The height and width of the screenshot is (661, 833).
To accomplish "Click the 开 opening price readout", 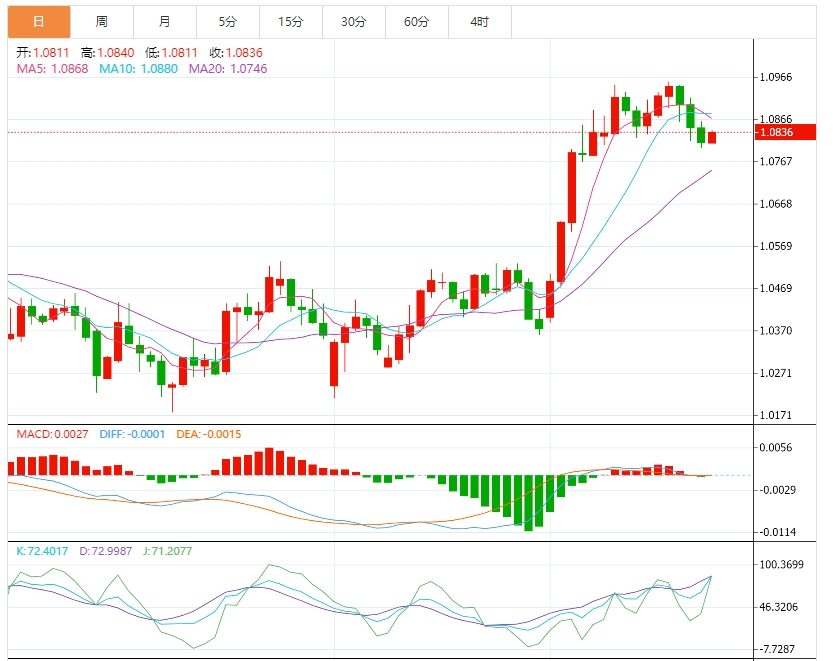I will click(44, 52).
